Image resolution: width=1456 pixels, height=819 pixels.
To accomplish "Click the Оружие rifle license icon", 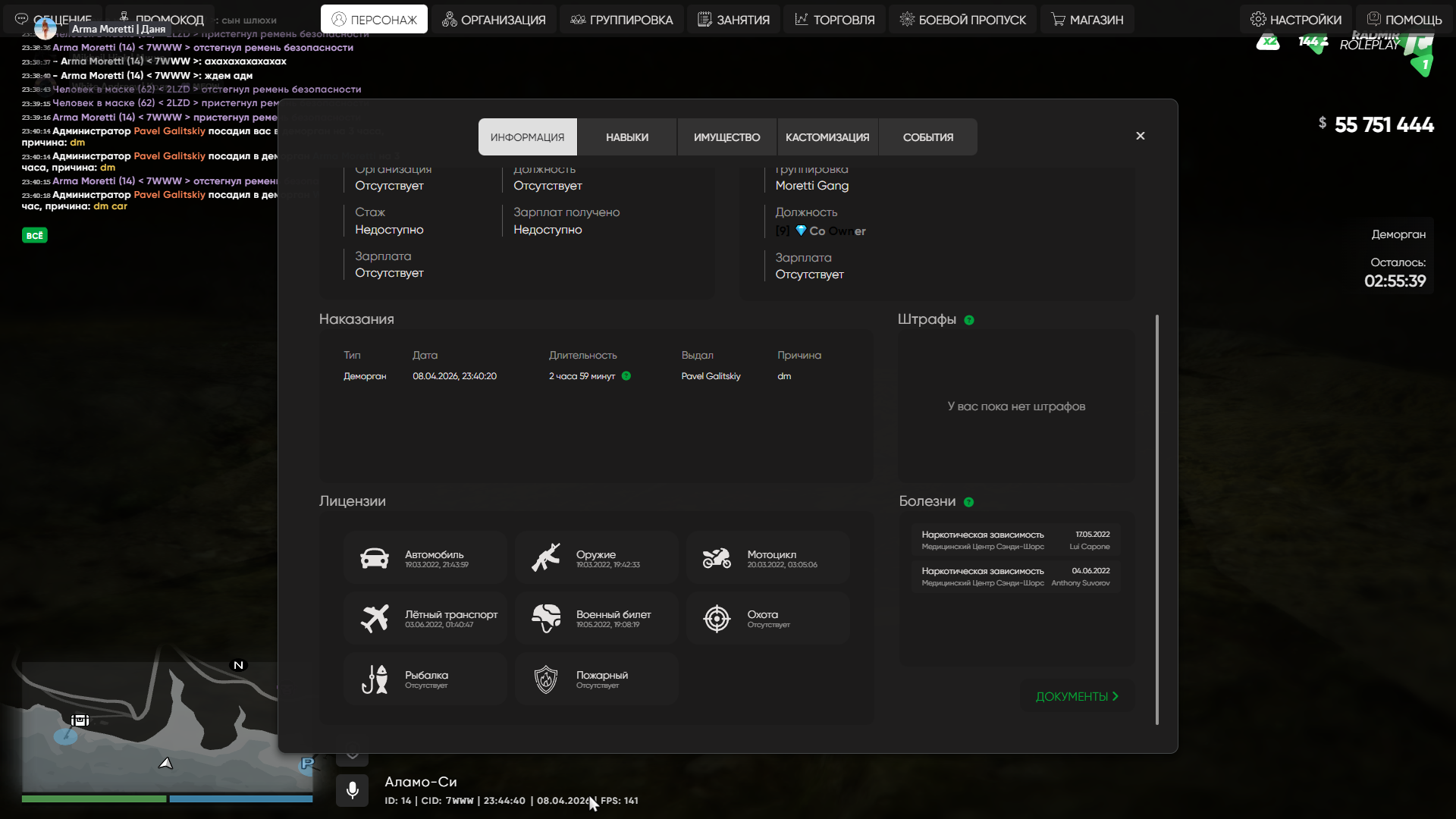I will 546,558.
